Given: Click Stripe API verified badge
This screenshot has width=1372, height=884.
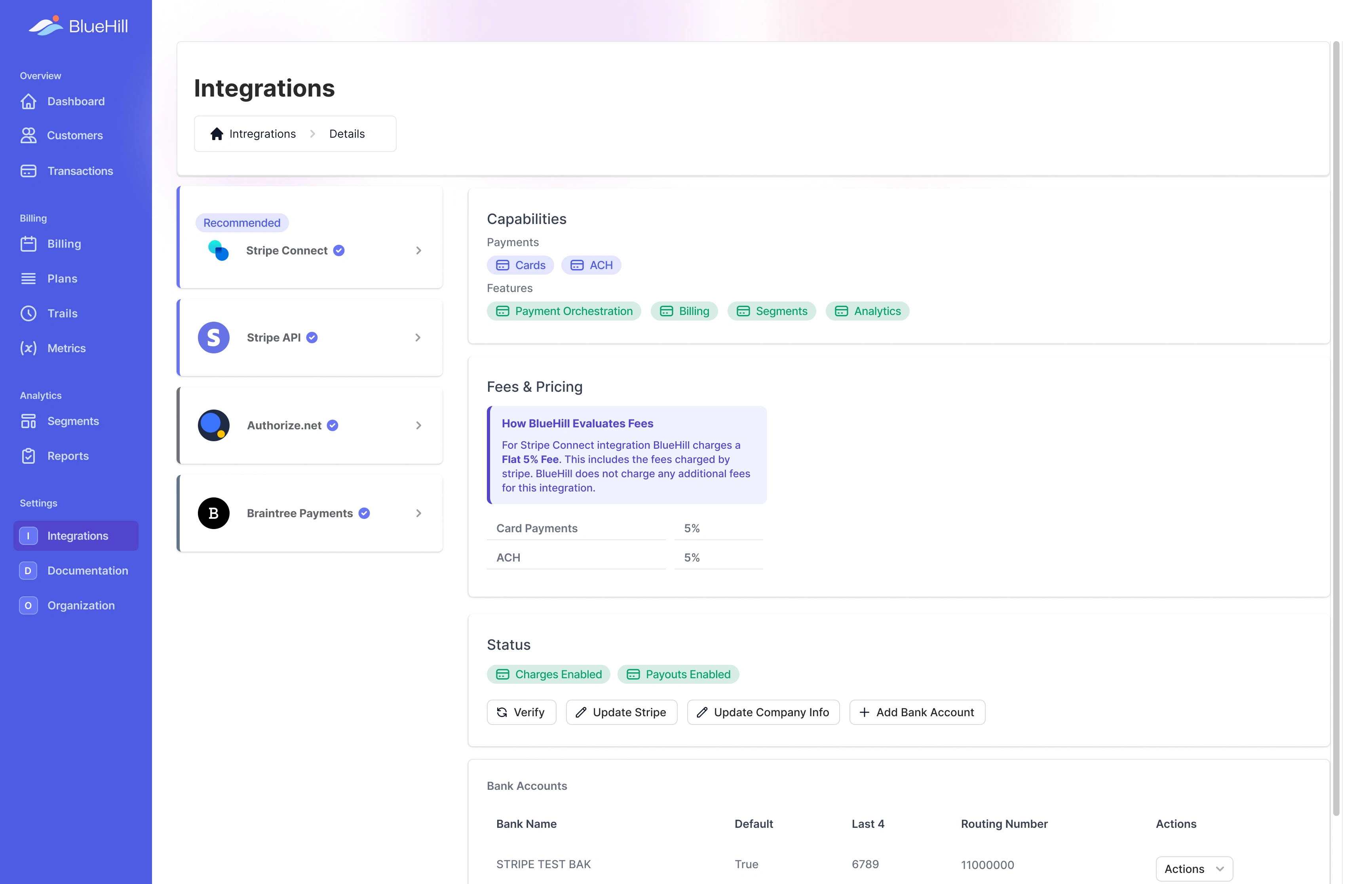Looking at the screenshot, I should (x=312, y=338).
